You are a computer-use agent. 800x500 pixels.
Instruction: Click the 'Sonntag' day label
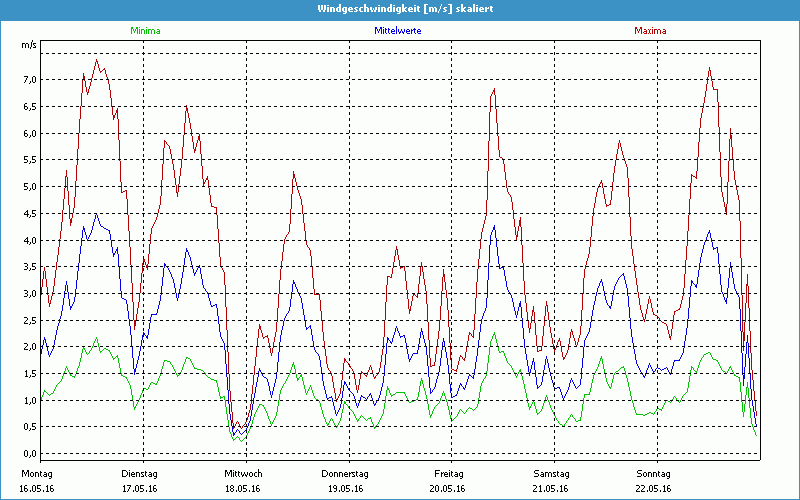point(654,473)
